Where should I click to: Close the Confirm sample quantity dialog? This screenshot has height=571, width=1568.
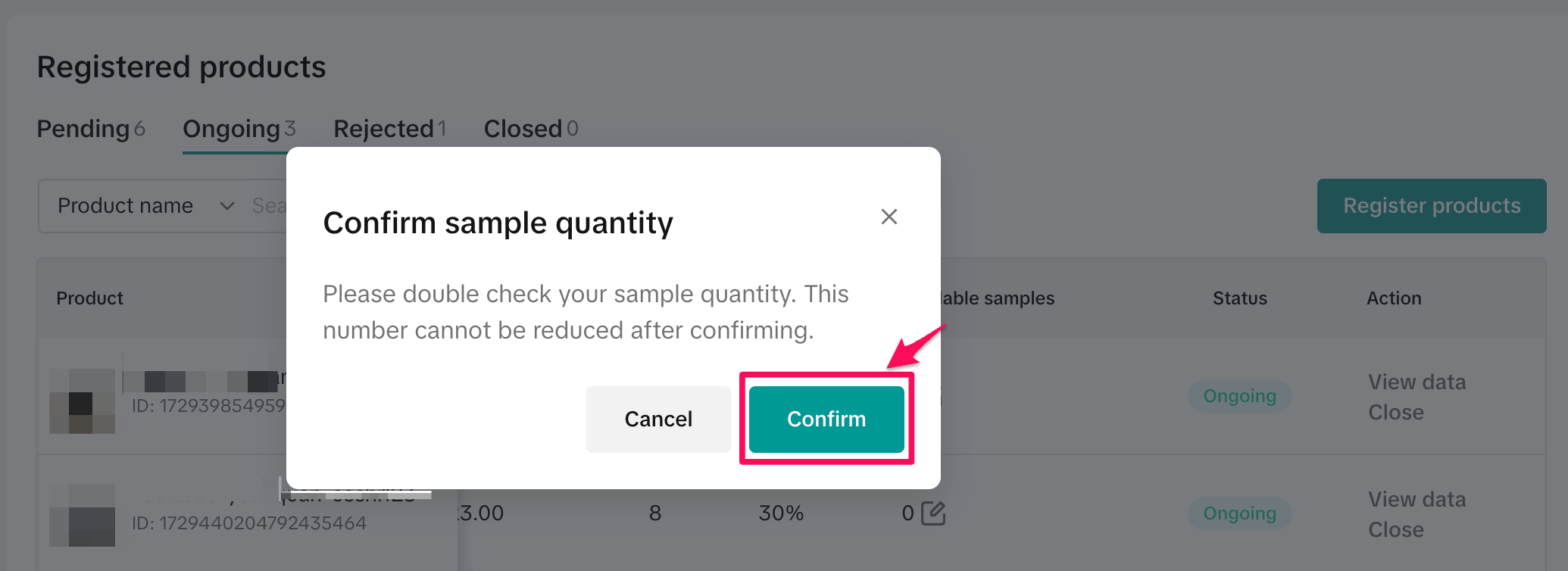tap(889, 217)
